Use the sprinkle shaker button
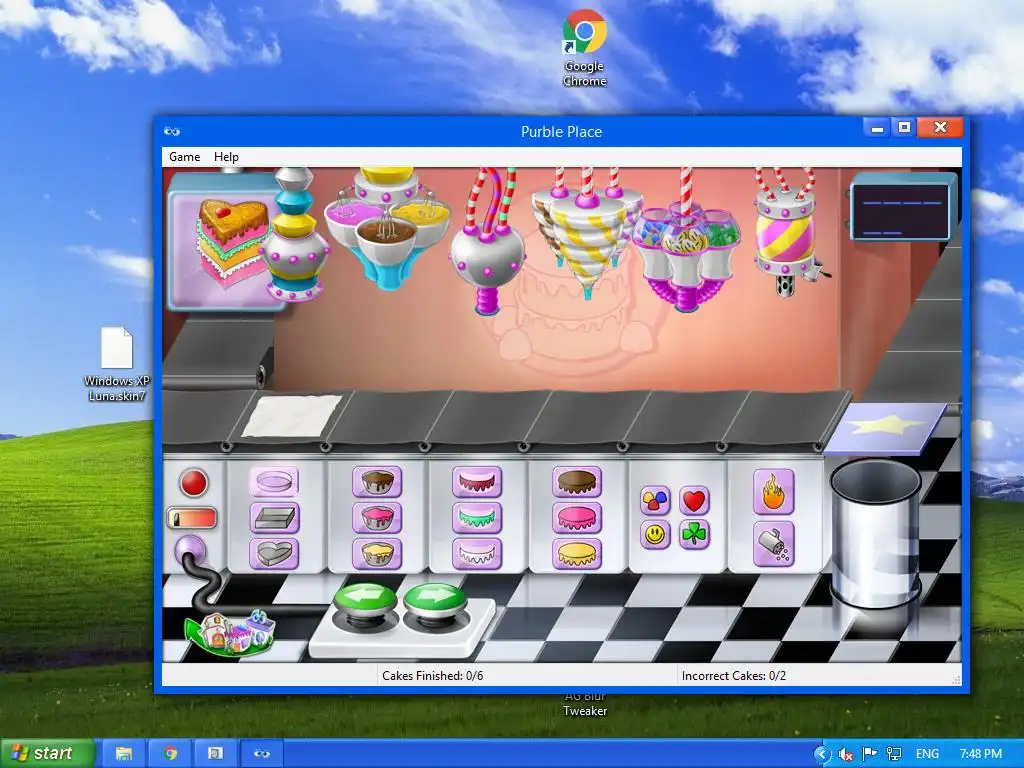1024x768 pixels. click(773, 543)
